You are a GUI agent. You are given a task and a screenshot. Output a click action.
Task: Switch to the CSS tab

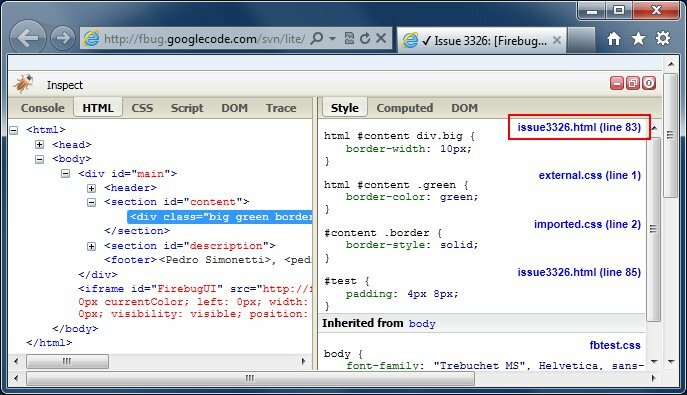pos(142,108)
